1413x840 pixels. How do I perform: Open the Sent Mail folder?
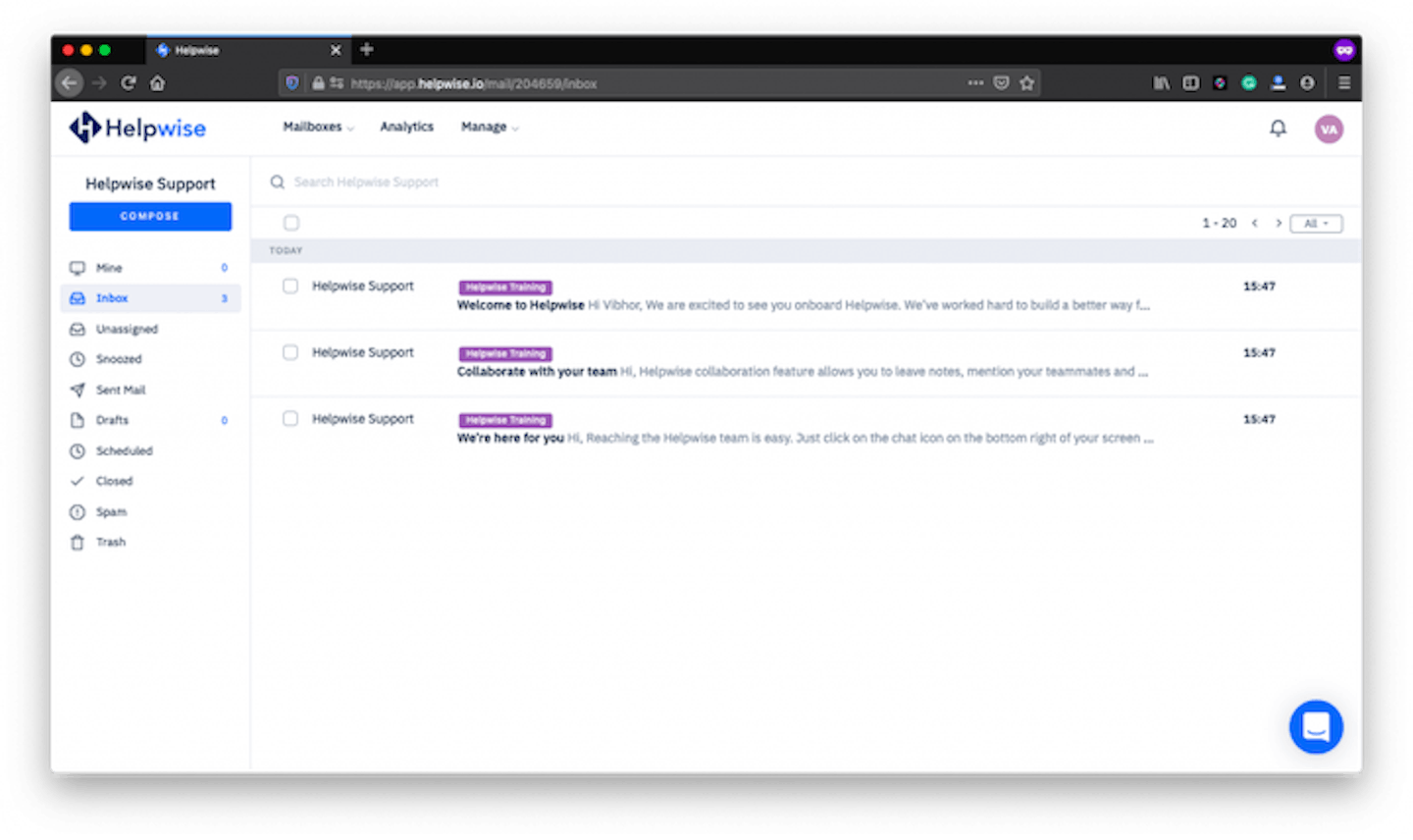150,390
